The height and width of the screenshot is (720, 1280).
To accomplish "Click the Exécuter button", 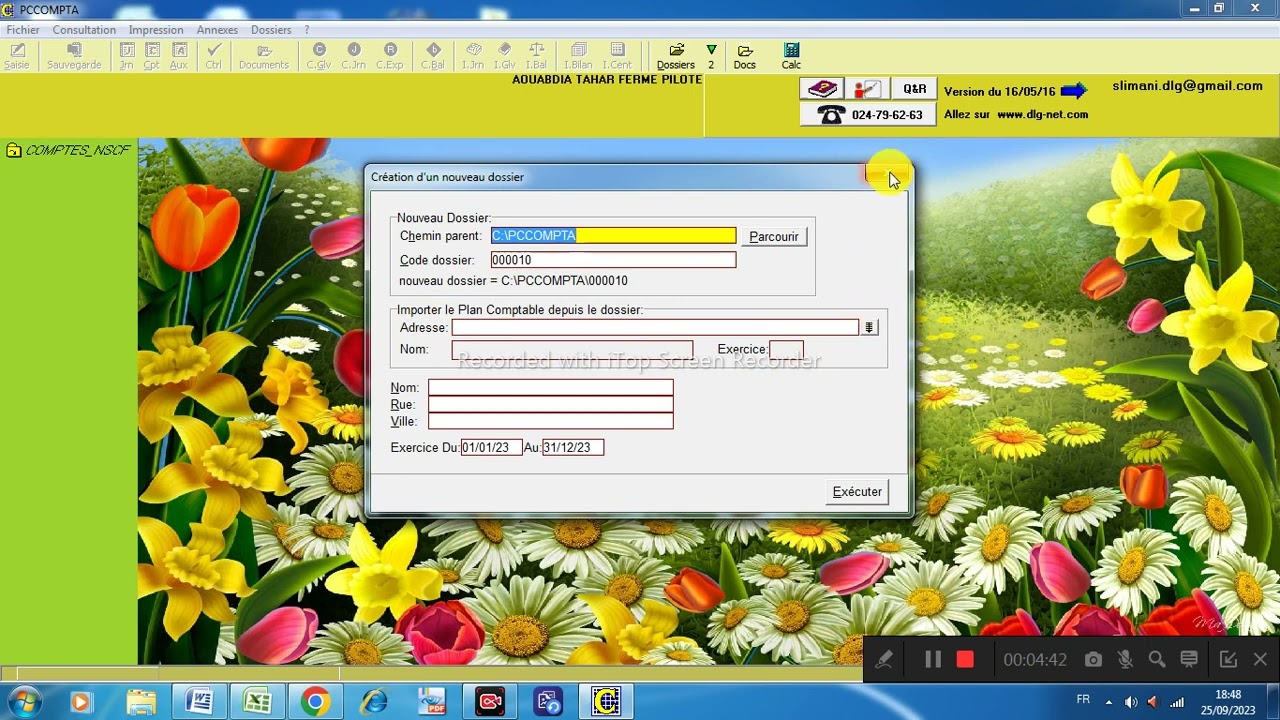I will [858, 492].
